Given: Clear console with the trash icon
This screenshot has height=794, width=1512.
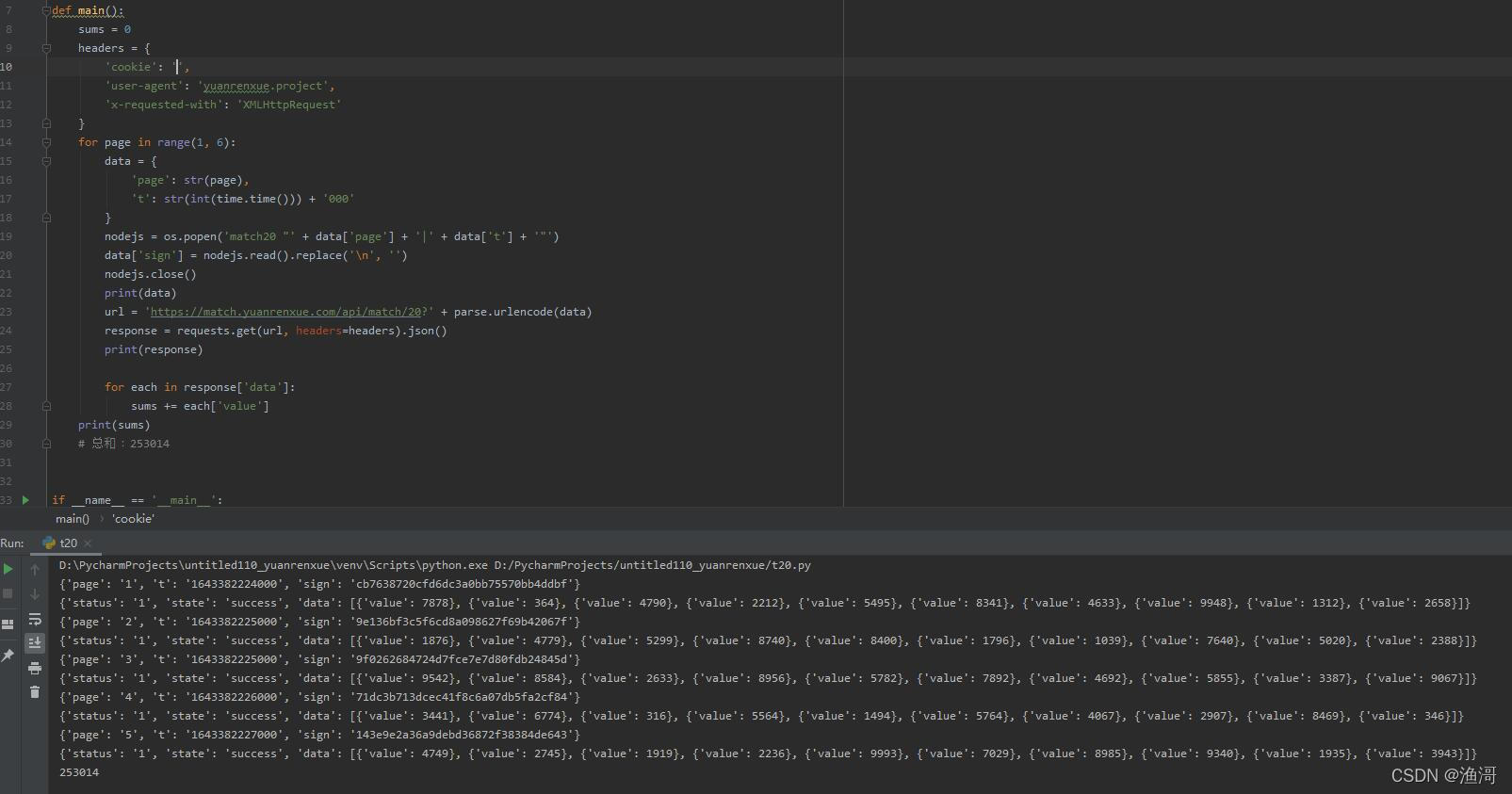Looking at the screenshot, I should point(35,692).
